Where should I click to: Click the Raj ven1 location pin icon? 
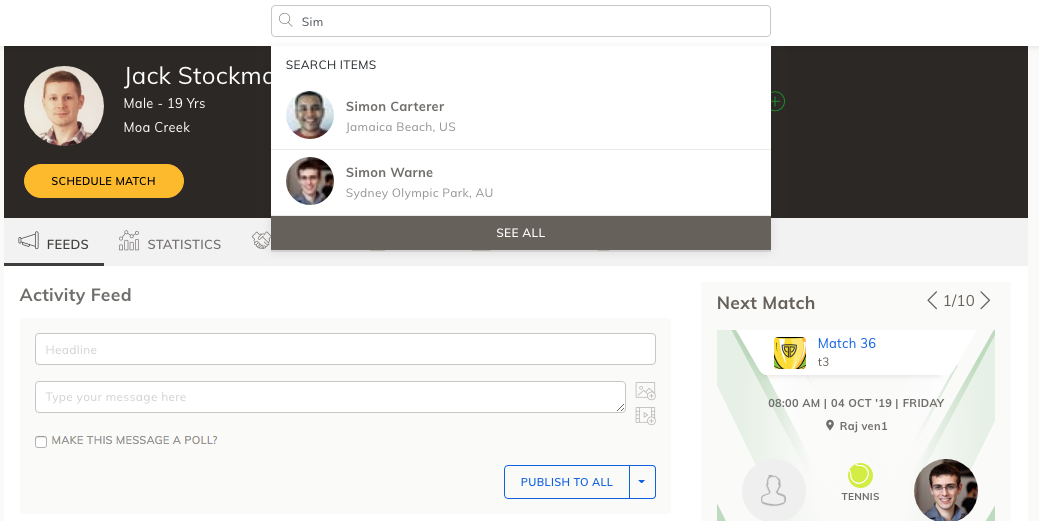[830, 425]
